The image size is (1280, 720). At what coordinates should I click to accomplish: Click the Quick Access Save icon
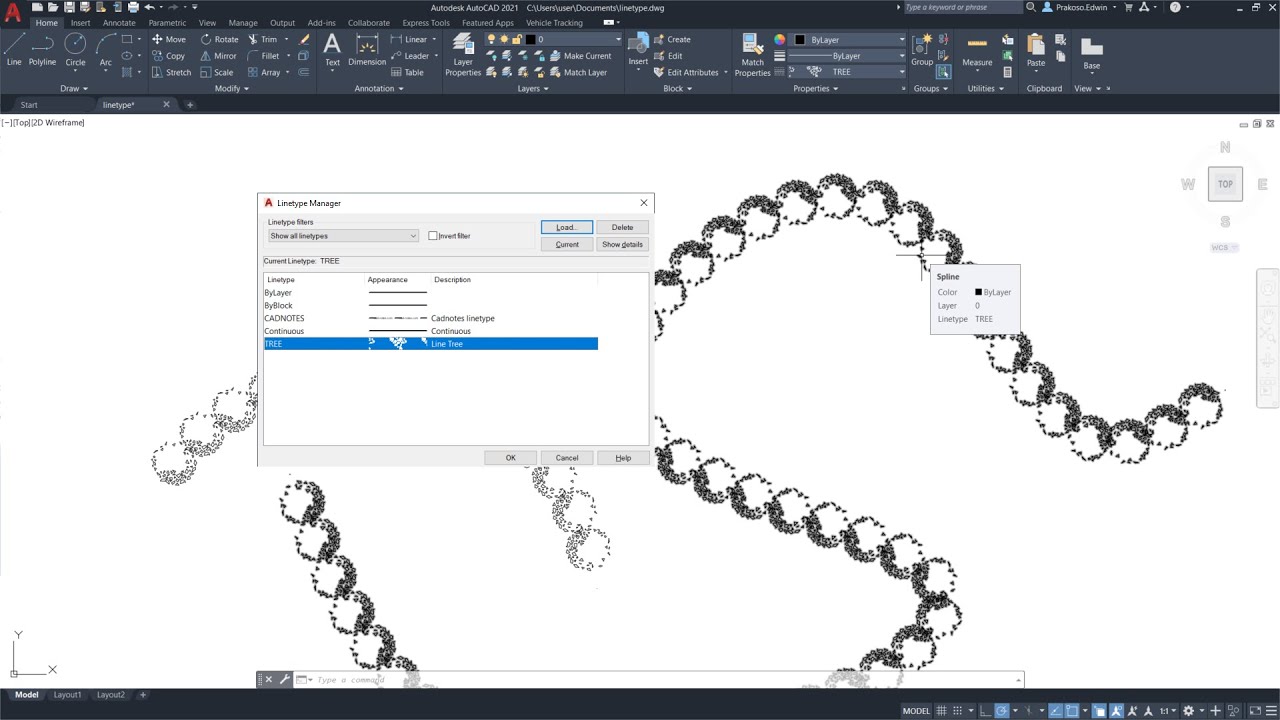[69, 7]
